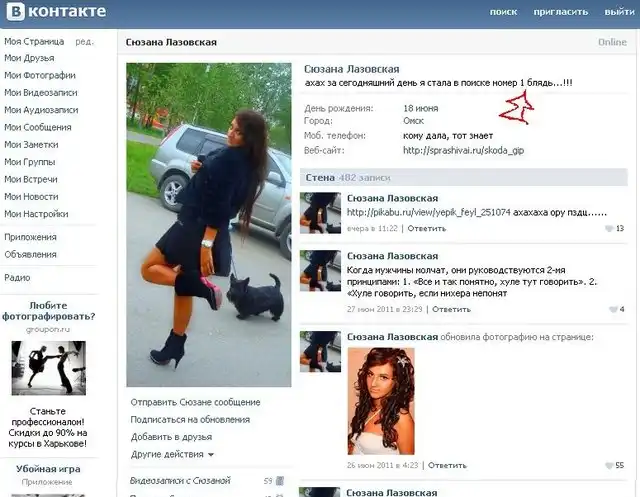Image resolution: width=640 pixels, height=497 pixels.
Task: Click Отправить Сюзане сообщение
Action: tap(195, 402)
